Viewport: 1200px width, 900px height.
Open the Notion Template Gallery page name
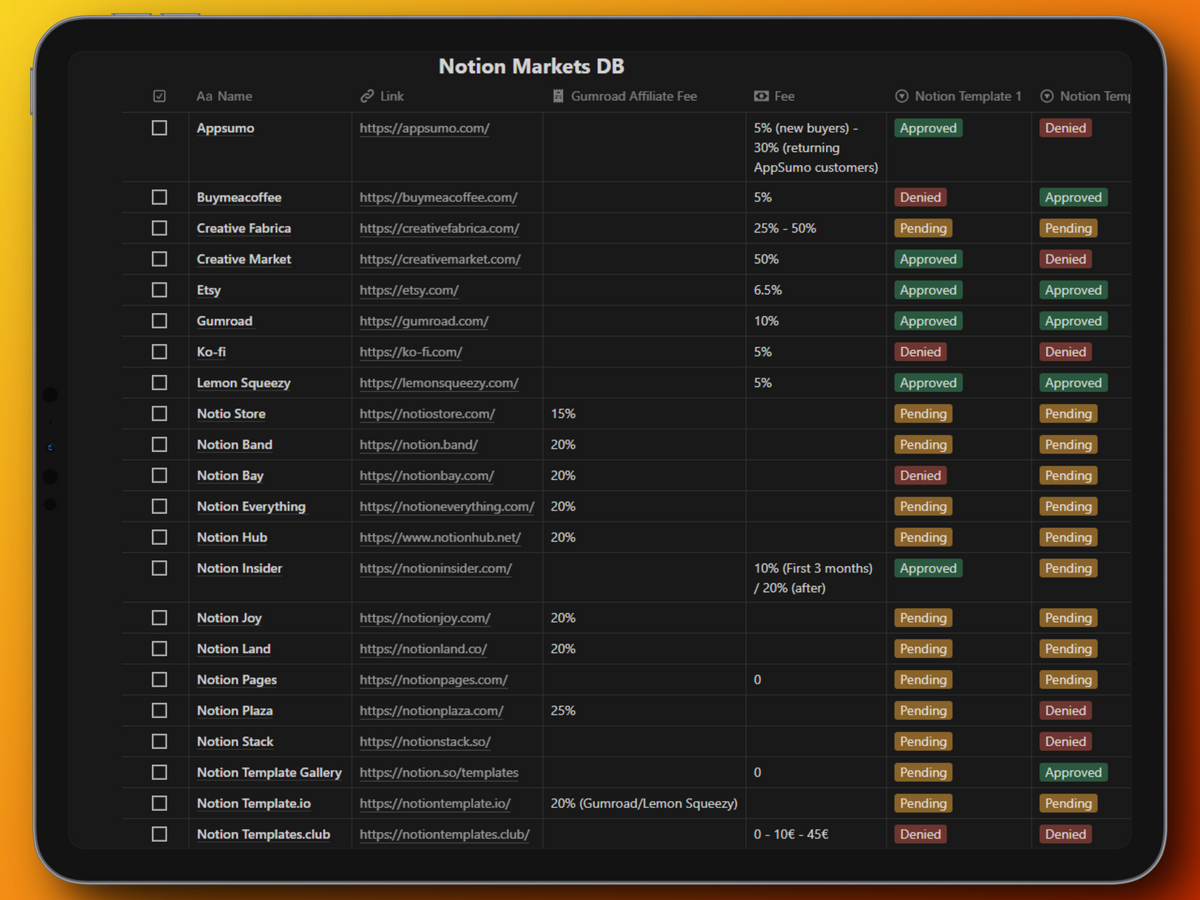[x=269, y=773]
